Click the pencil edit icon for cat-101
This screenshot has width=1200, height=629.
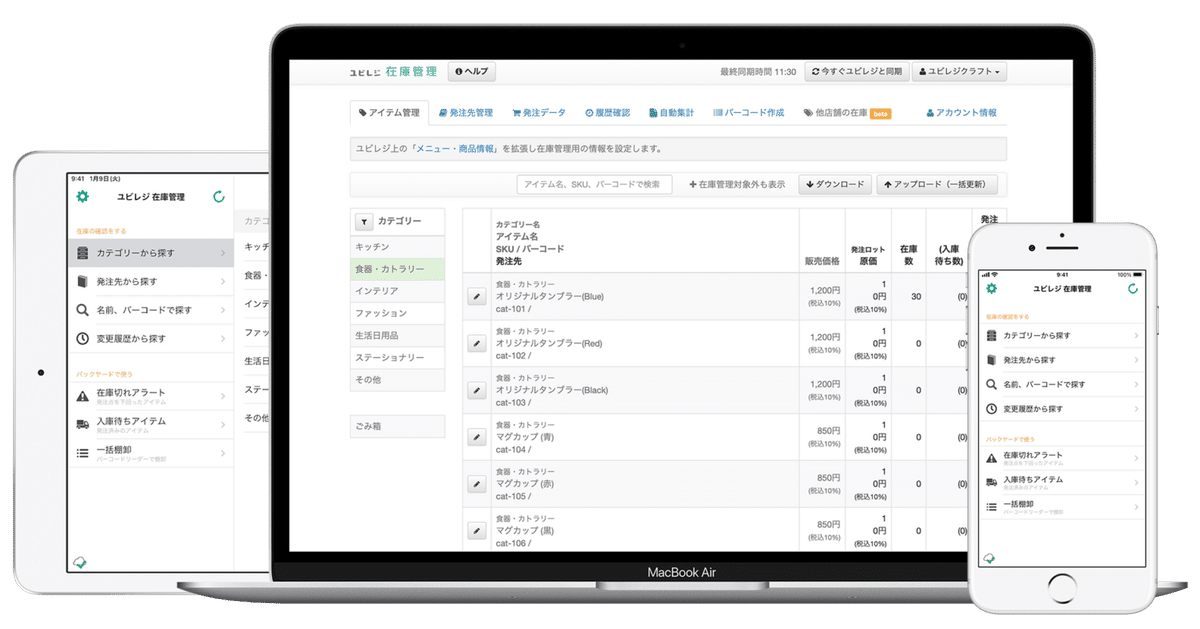477,297
